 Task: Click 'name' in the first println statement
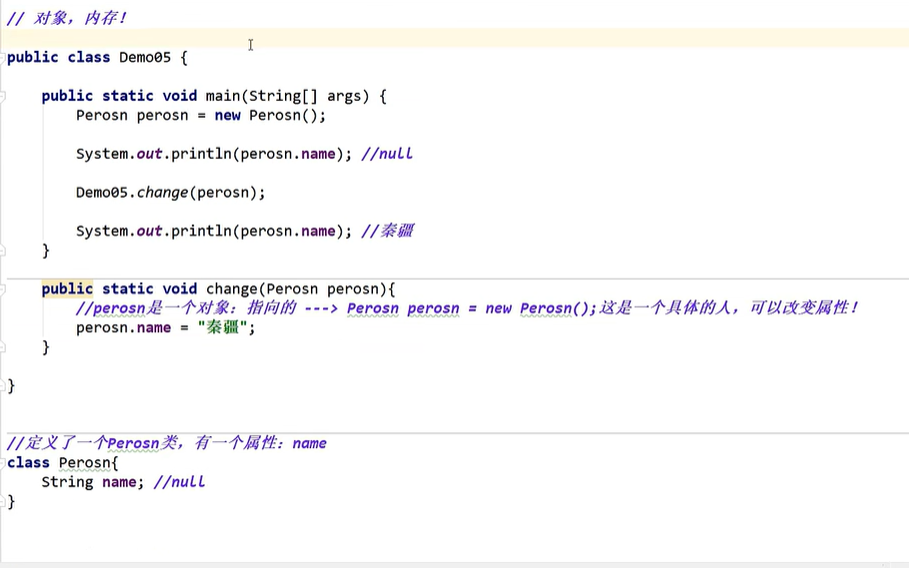coord(318,154)
